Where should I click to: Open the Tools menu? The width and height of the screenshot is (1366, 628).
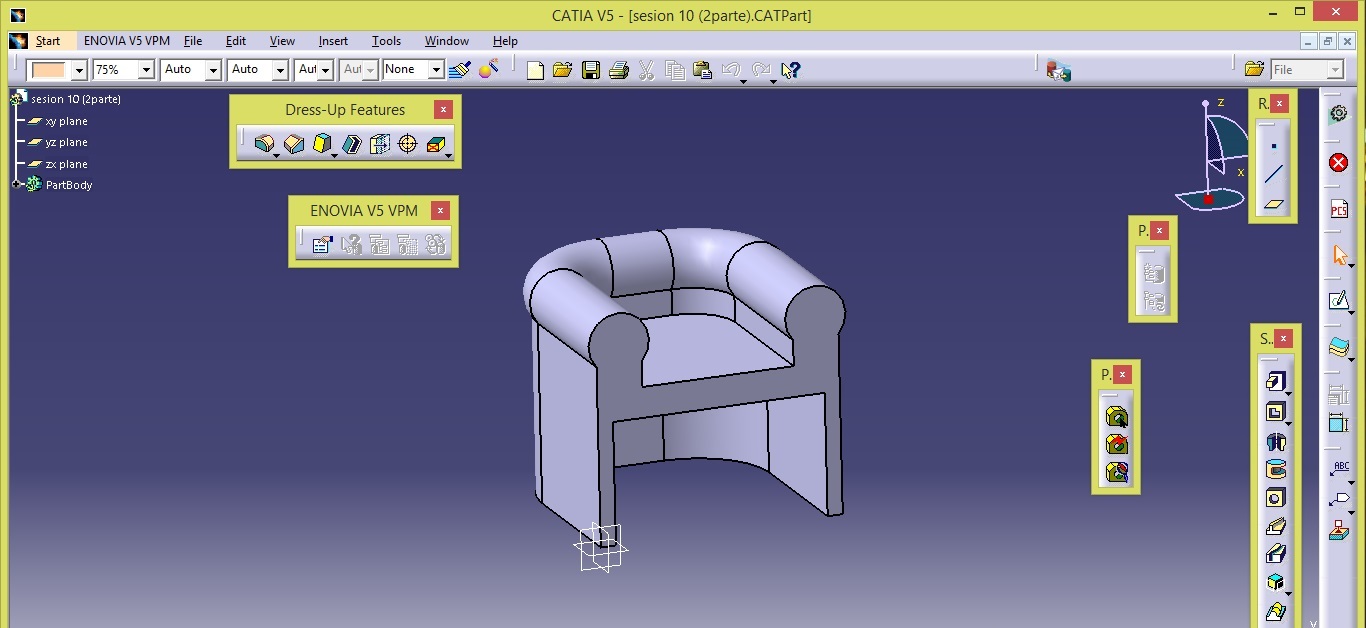(386, 41)
